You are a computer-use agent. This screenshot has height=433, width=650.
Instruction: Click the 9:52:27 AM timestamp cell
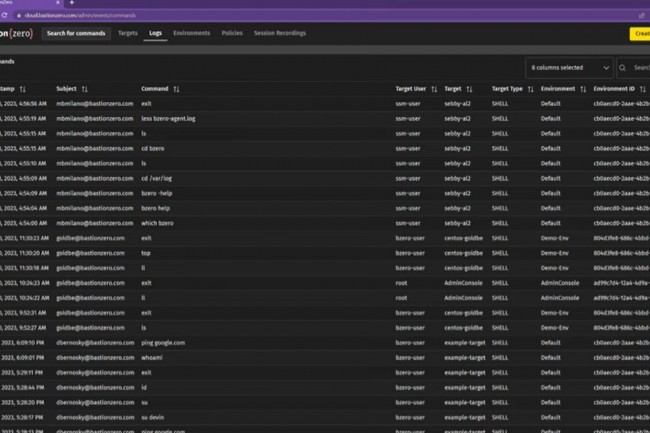click(24, 328)
